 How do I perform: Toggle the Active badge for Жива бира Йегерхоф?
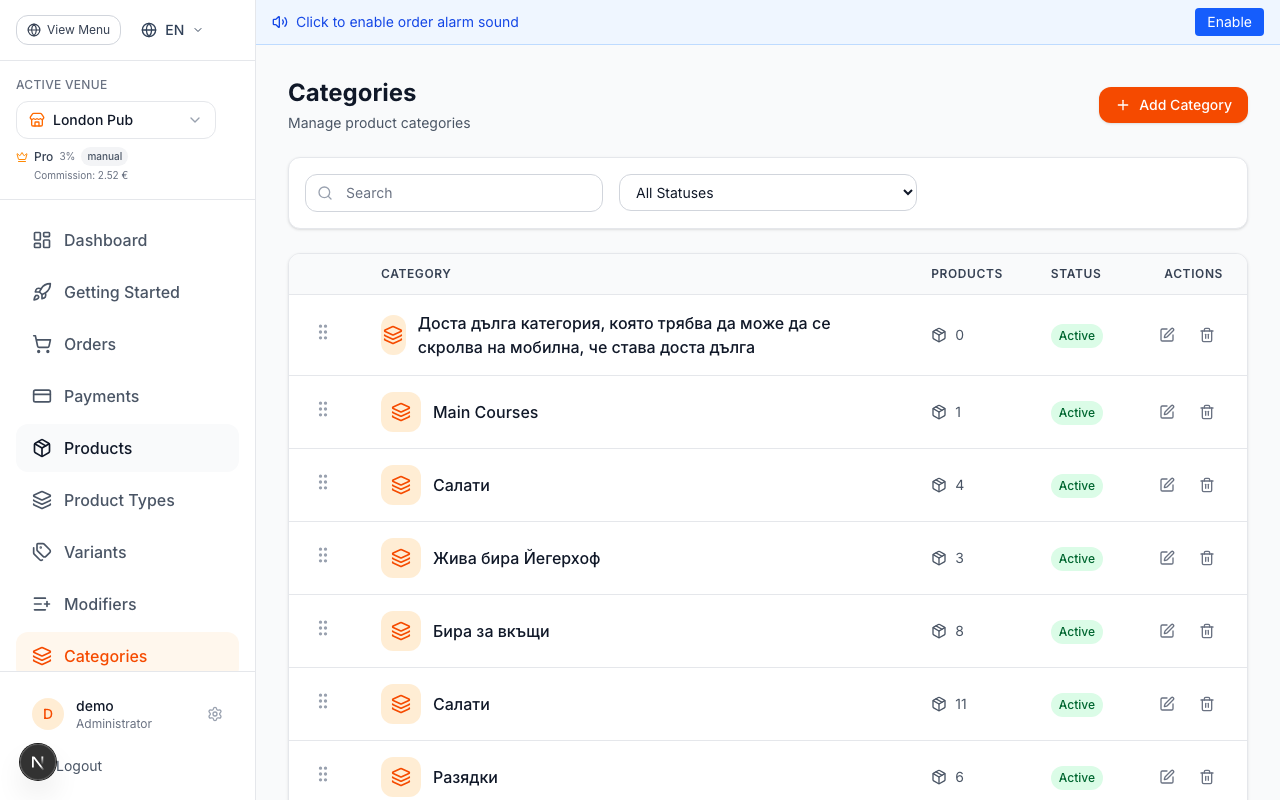[x=1076, y=558]
